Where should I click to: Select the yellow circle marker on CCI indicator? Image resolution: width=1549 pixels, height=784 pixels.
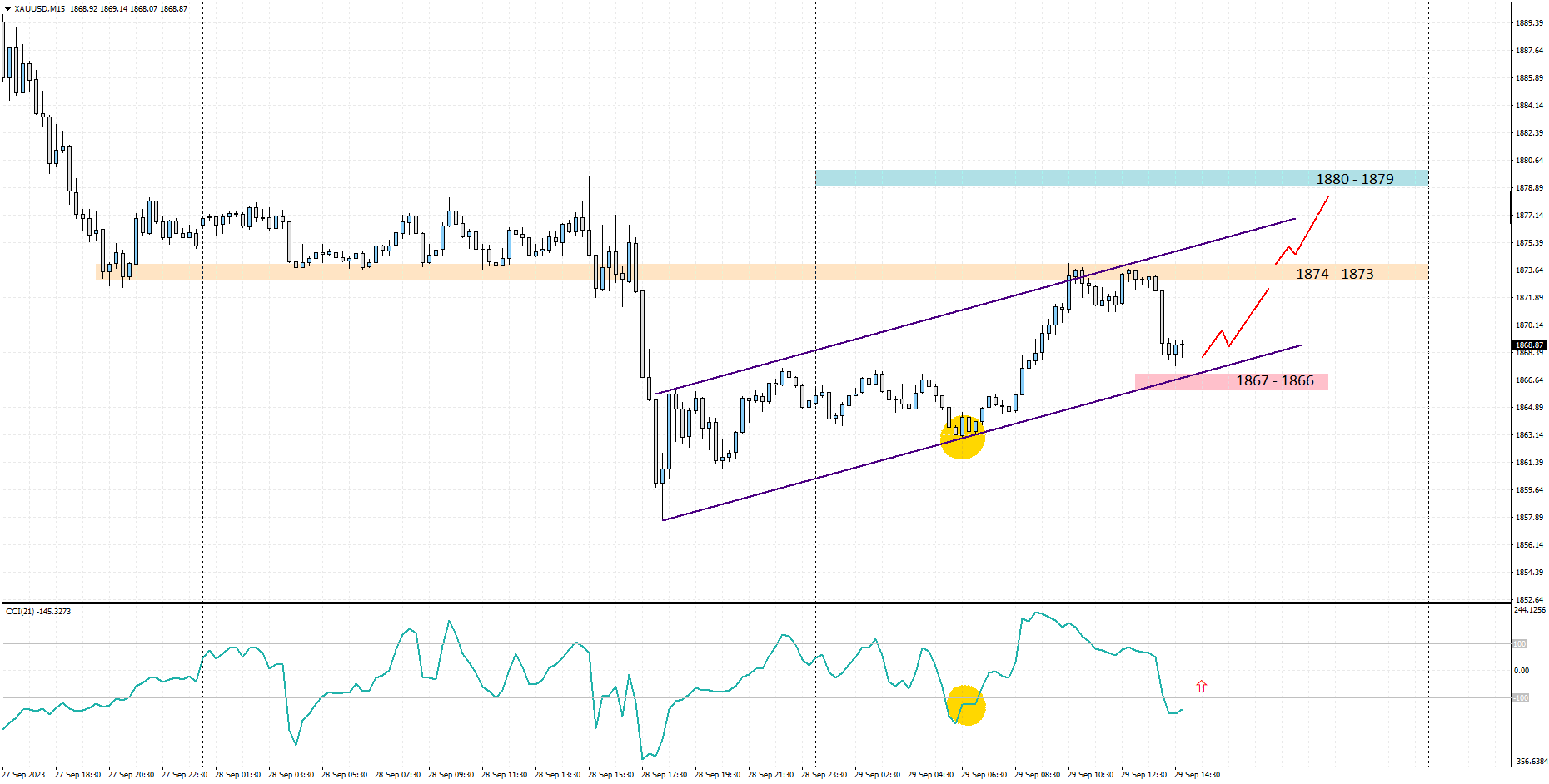(x=966, y=705)
